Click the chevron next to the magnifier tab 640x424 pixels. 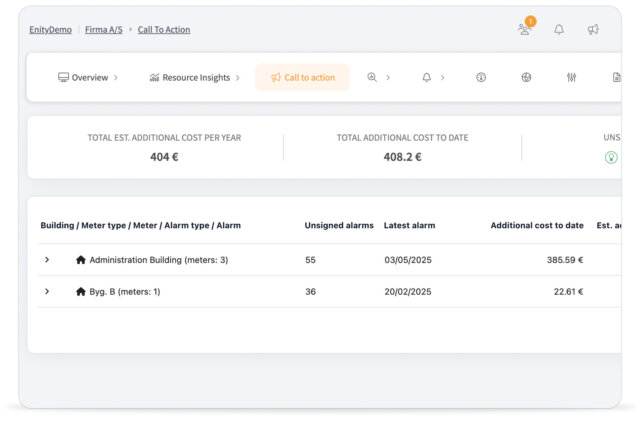pyautogui.click(x=388, y=78)
